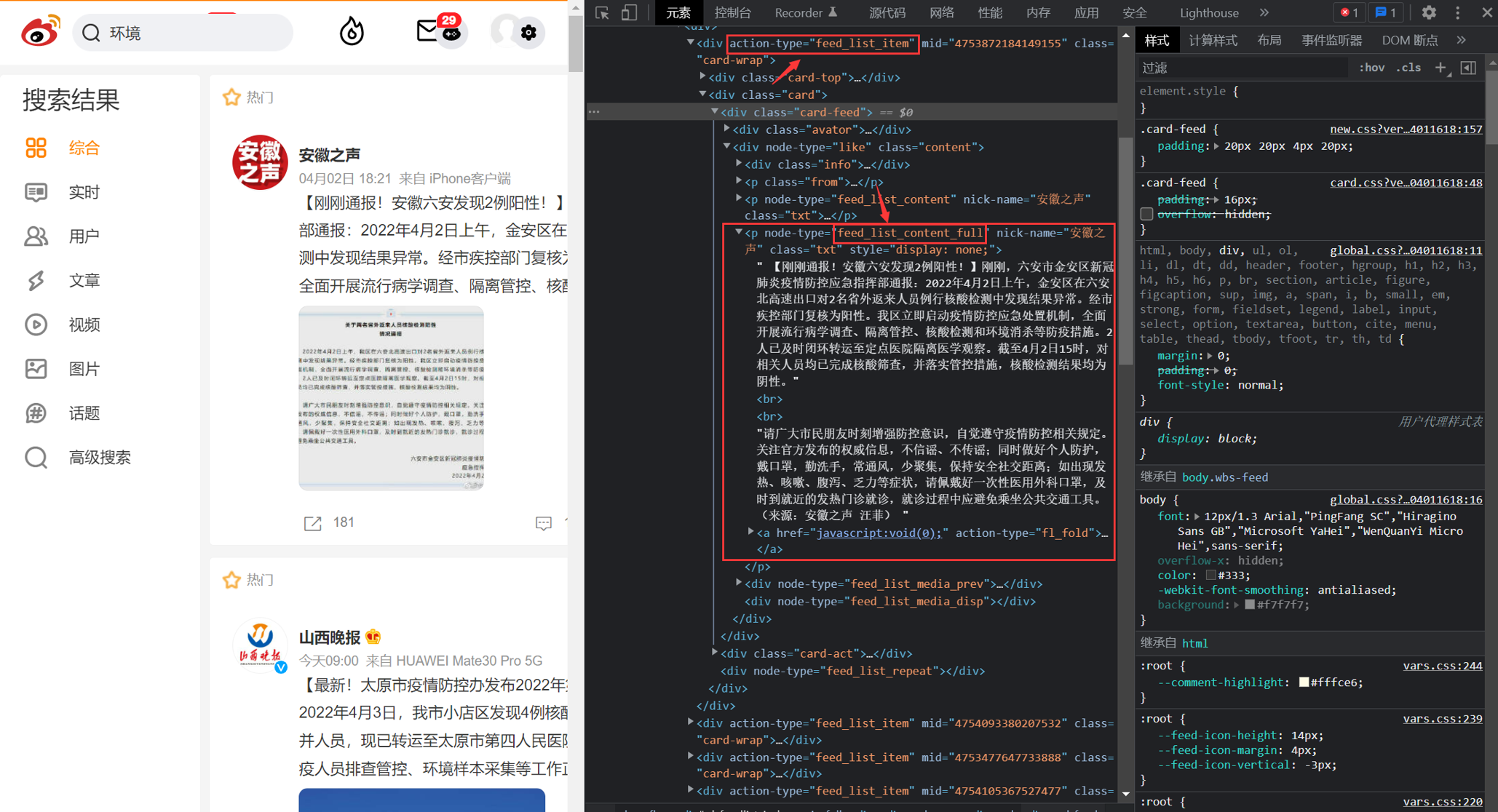This screenshot has width=1498, height=812.
Task: Open the 计算样式 Computed tab
Action: tap(1213, 39)
